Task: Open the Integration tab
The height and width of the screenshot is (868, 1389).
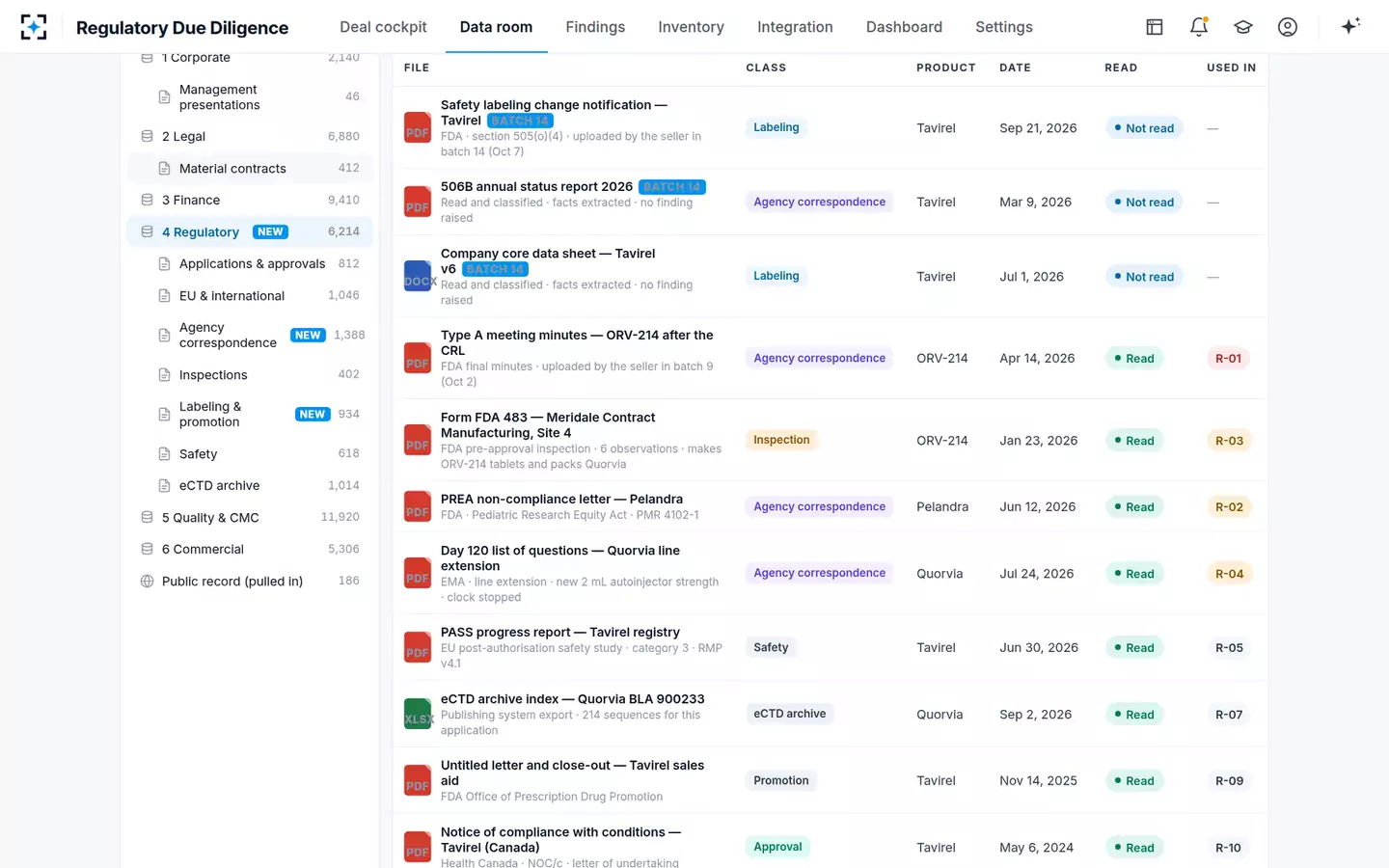Action: [795, 27]
